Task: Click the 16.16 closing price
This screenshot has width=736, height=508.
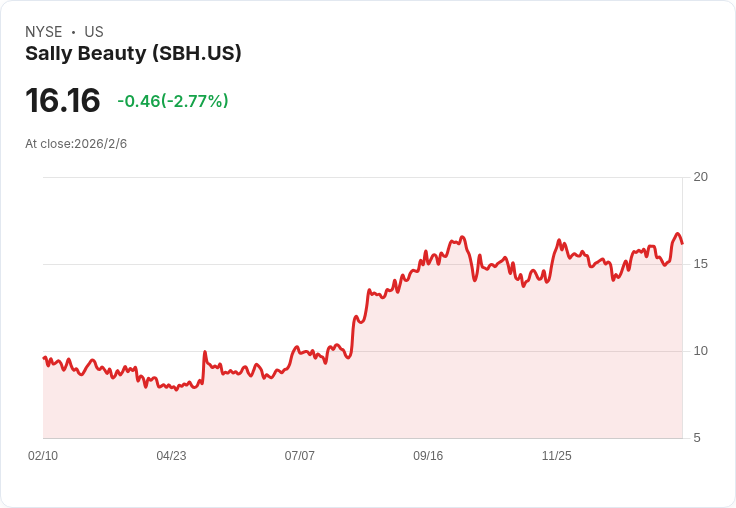Action: point(62,101)
